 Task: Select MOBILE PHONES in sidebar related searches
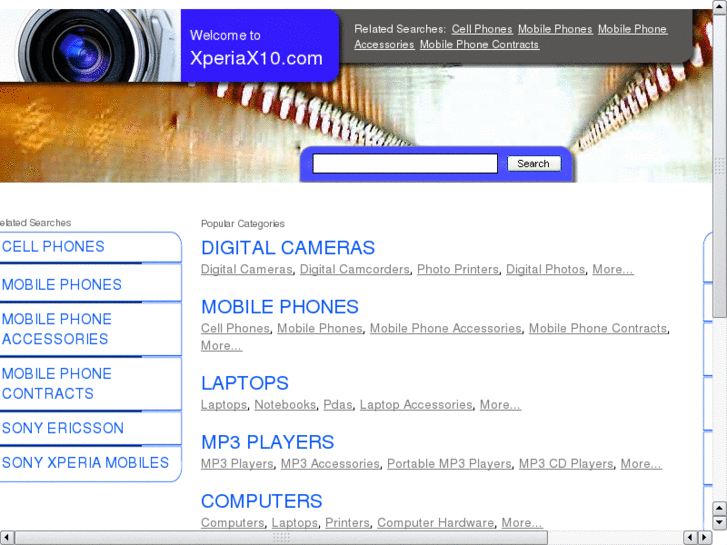[x=62, y=284]
